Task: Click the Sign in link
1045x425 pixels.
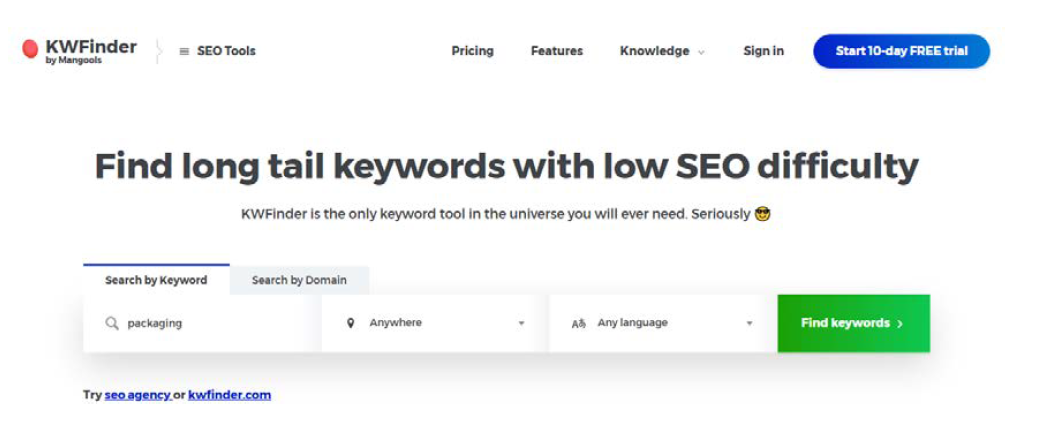Action: (764, 51)
